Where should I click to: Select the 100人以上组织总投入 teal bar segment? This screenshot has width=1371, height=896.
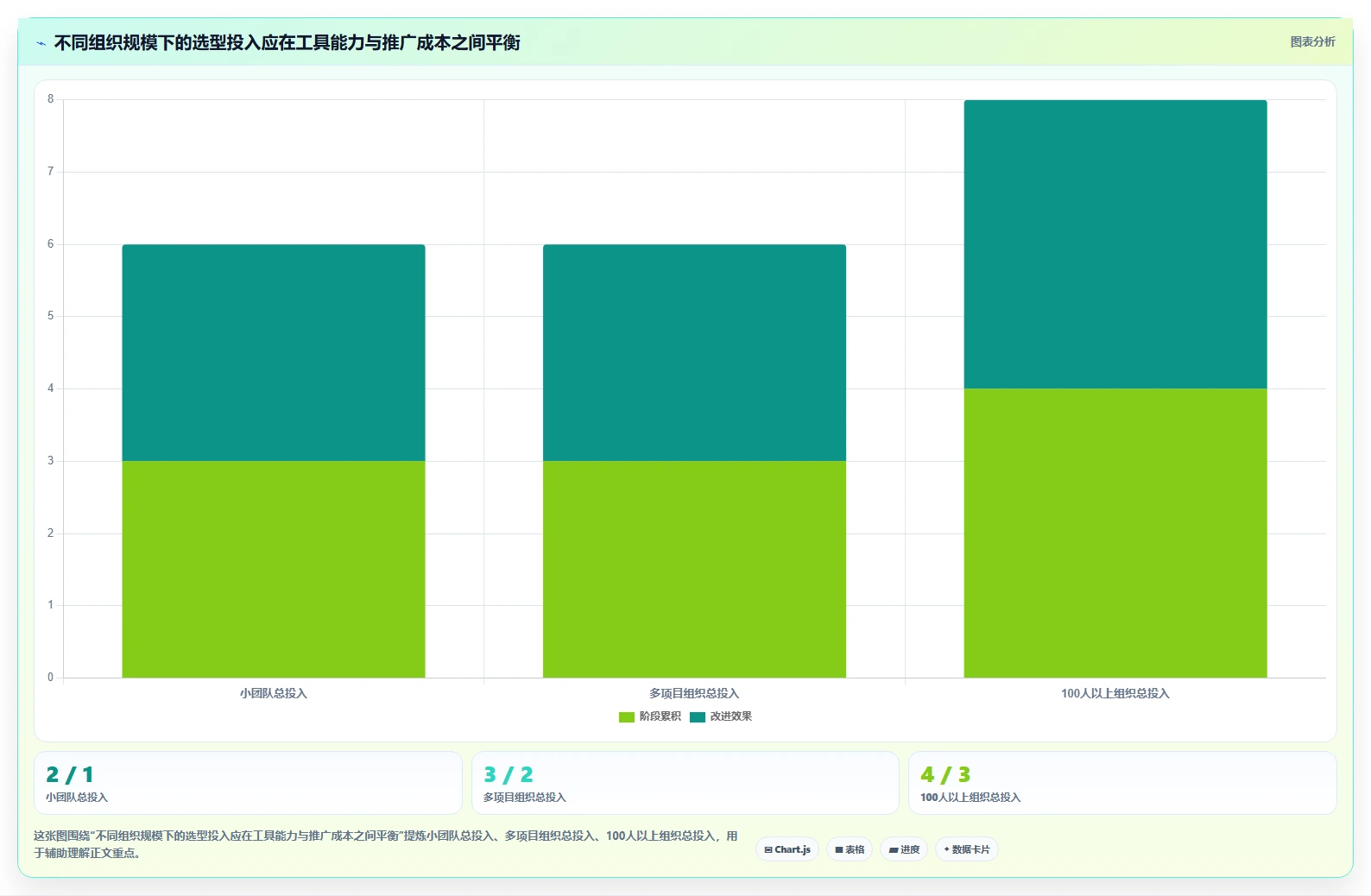[1115, 244]
